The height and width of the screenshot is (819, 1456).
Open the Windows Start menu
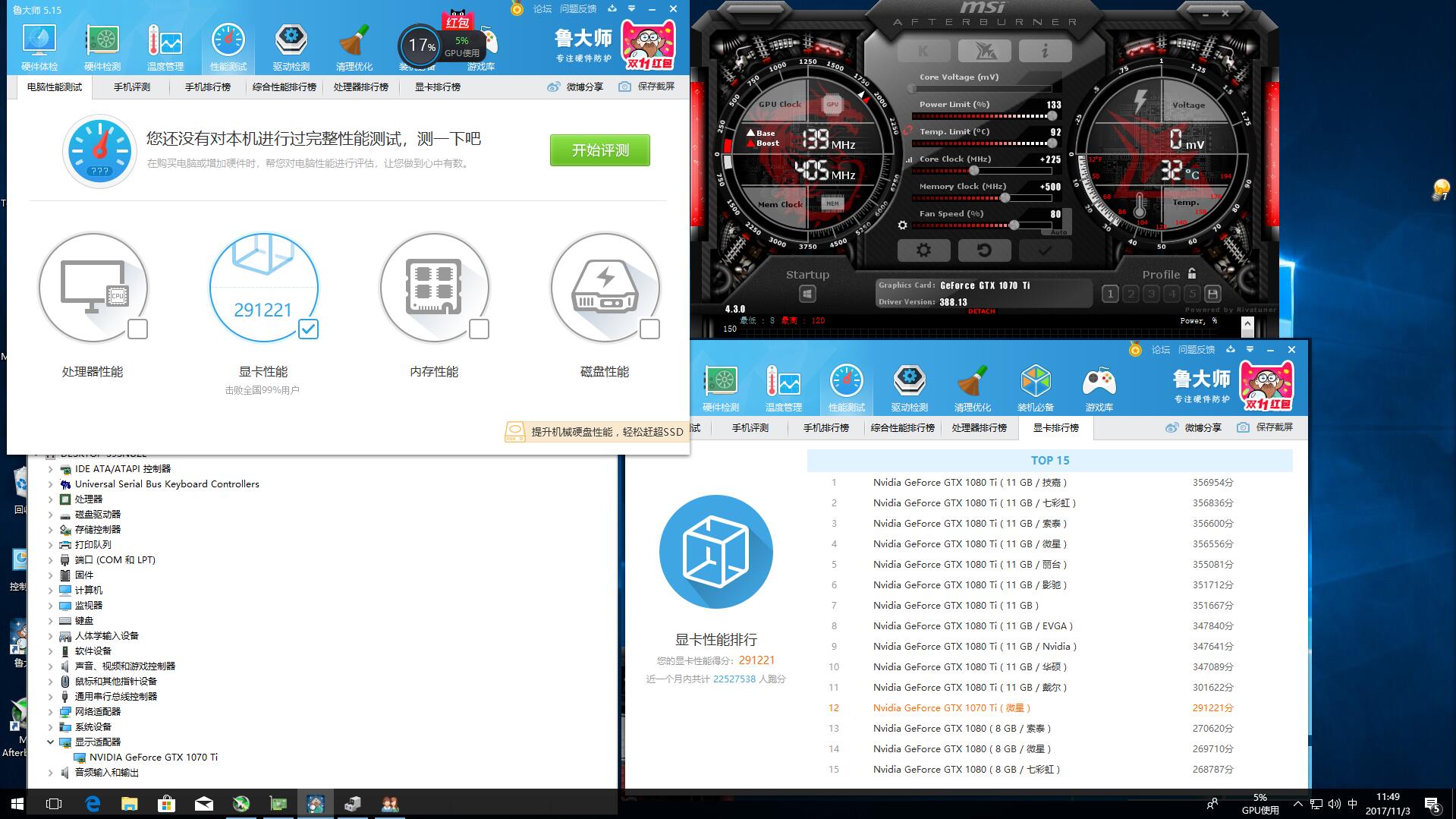click(x=17, y=804)
